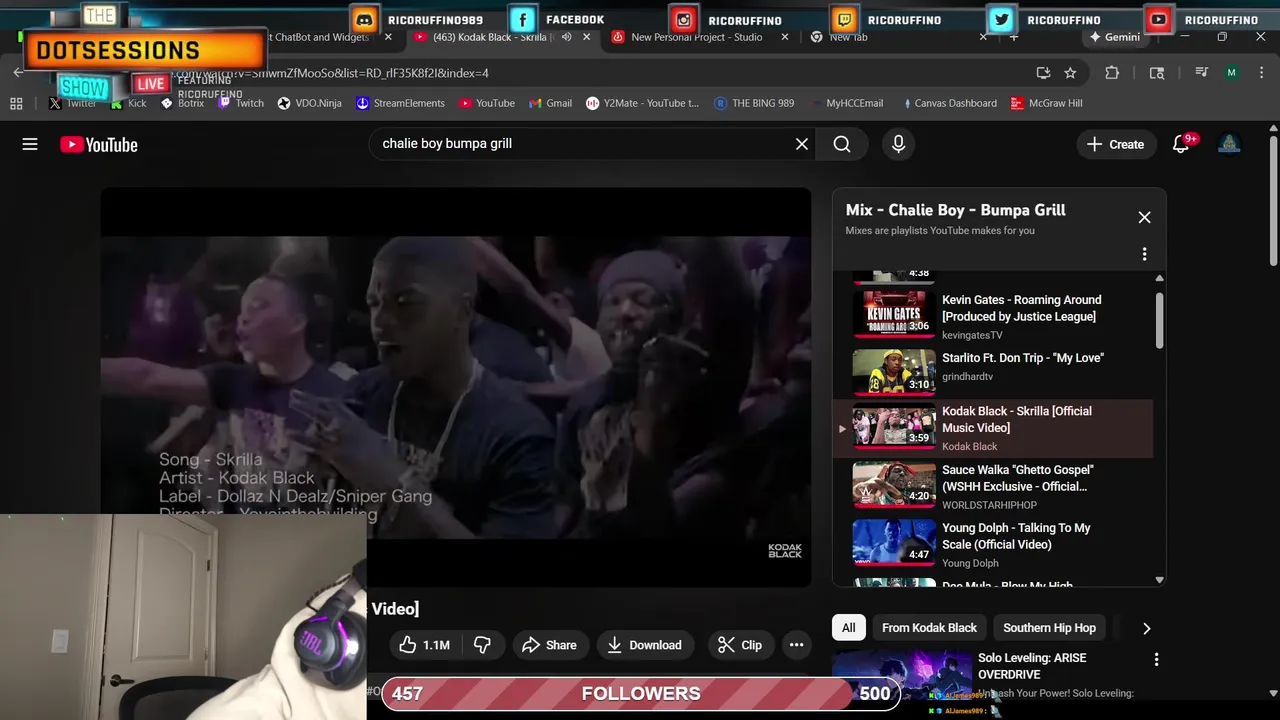Open the Chrome profile M avatar
This screenshot has height=720, width=1280.
1231,73
